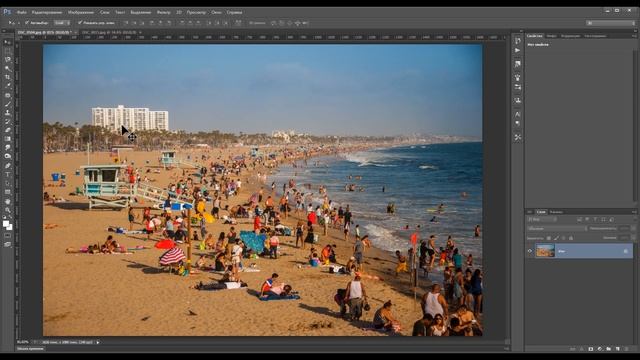This screenshot has width=640, height=360.
Task: Select the Brush tool
Action: pyautogui.click(x=7, y=104)
